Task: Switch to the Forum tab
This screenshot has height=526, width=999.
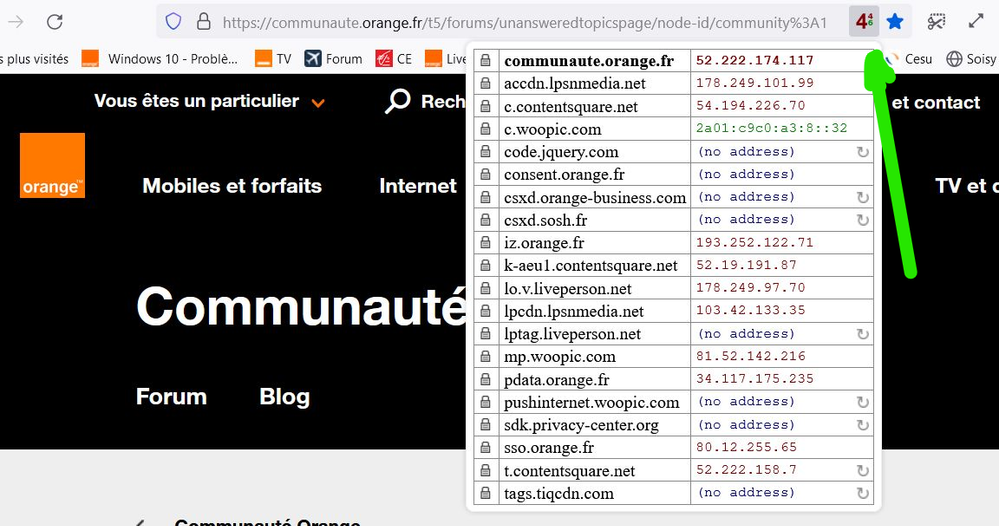Action: coord(171,397)
